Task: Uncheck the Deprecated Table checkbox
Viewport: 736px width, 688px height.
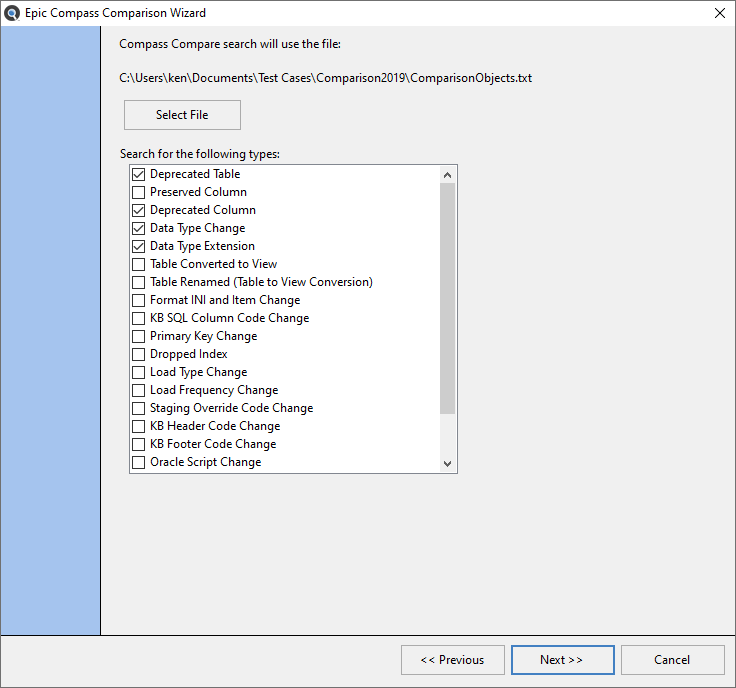Action: [x=138, y=174]
